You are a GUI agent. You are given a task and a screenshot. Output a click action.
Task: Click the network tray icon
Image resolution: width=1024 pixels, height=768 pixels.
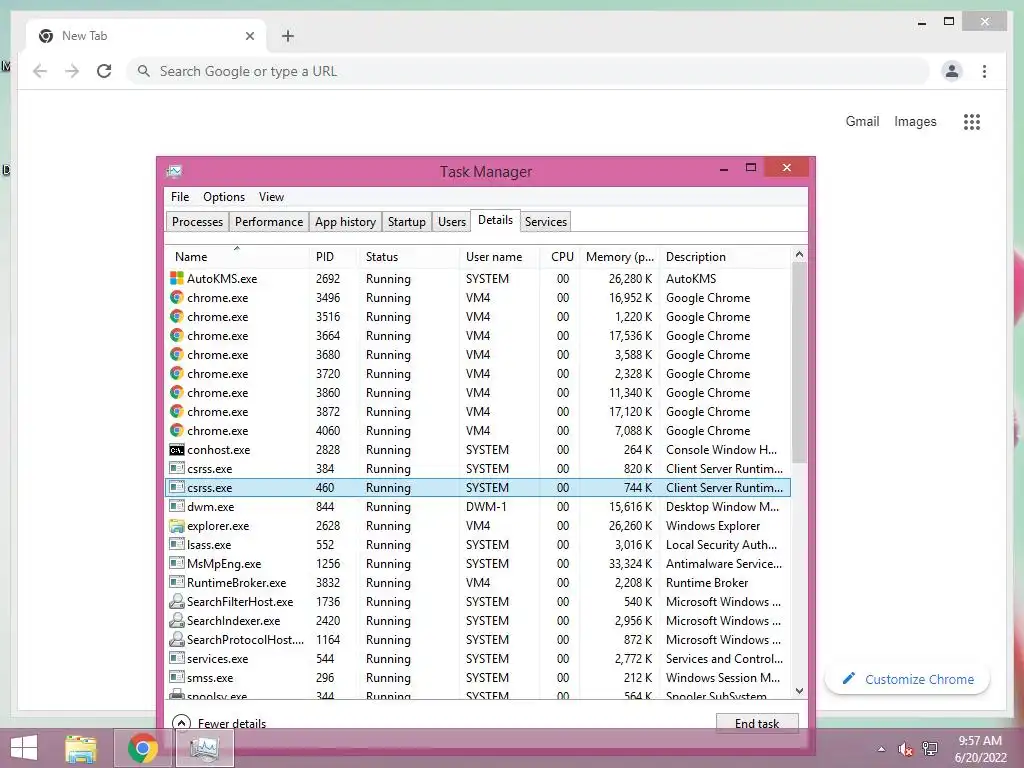[930, 749]
